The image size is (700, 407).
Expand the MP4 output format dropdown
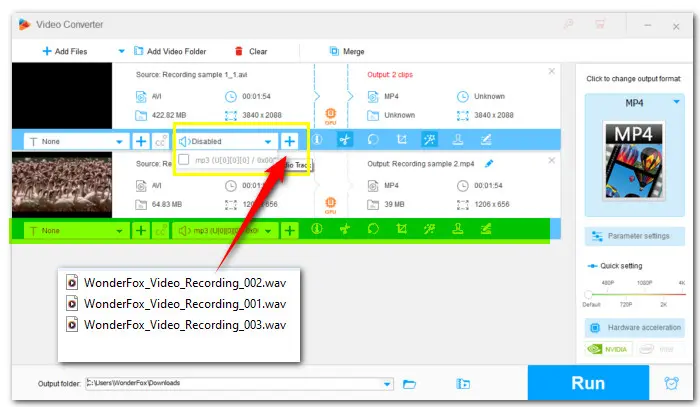point(676,102)
